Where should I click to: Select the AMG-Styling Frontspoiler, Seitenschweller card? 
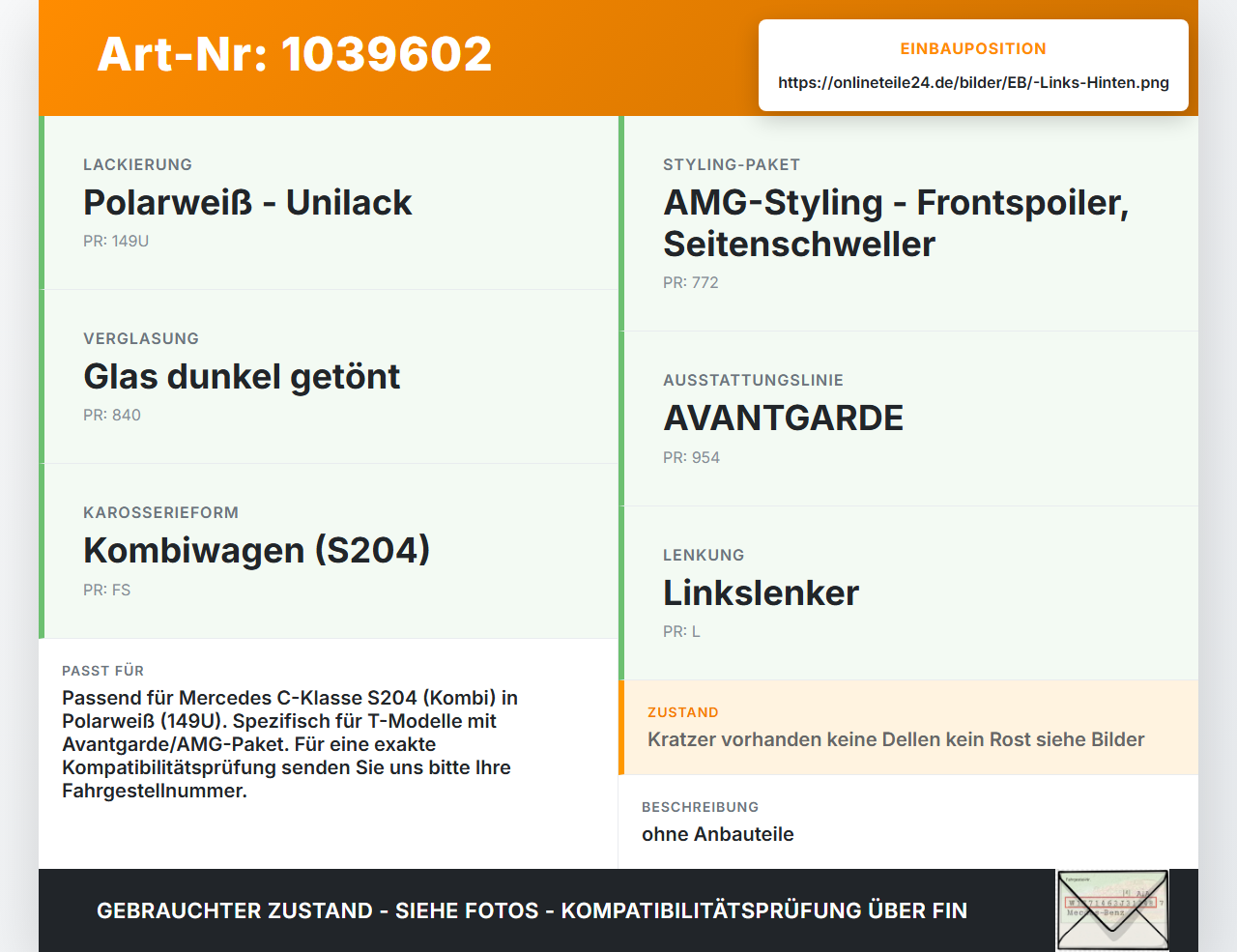click(908, 223)
